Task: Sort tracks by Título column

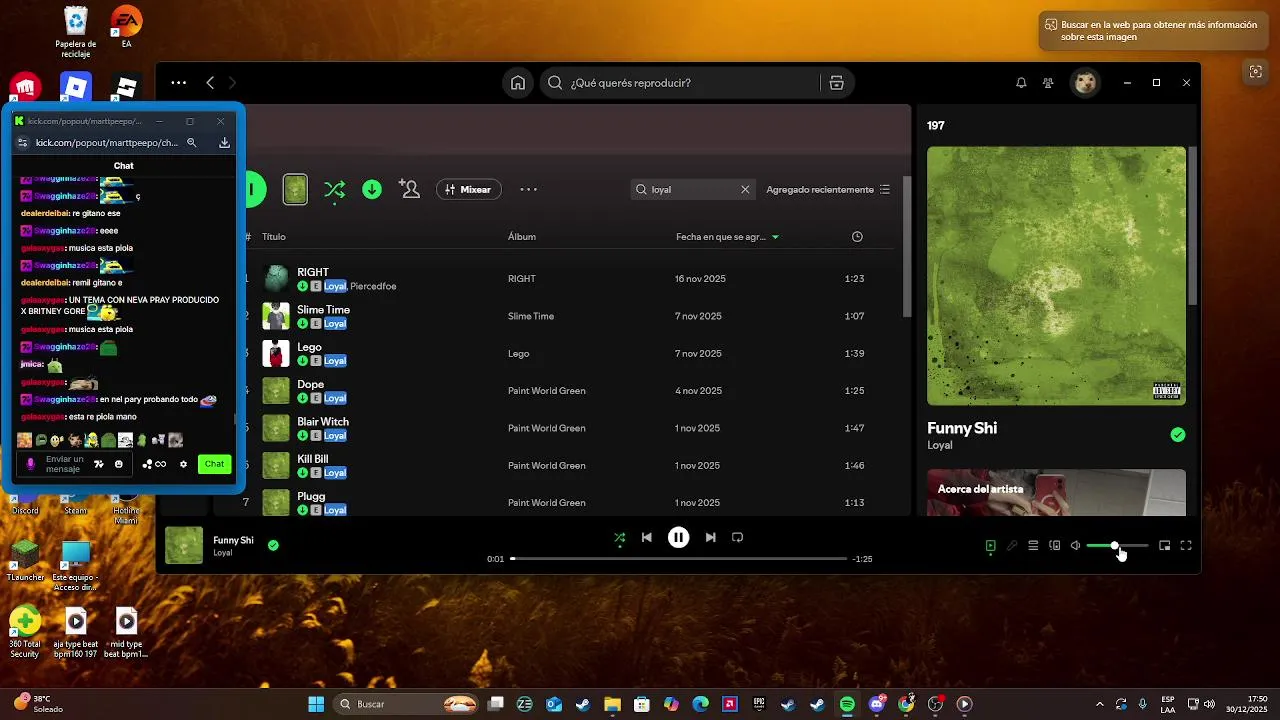Action: pos(274,237)
